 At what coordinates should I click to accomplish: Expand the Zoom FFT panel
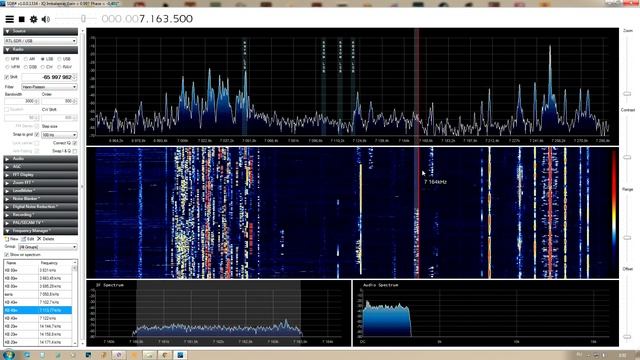pos(40,182)
